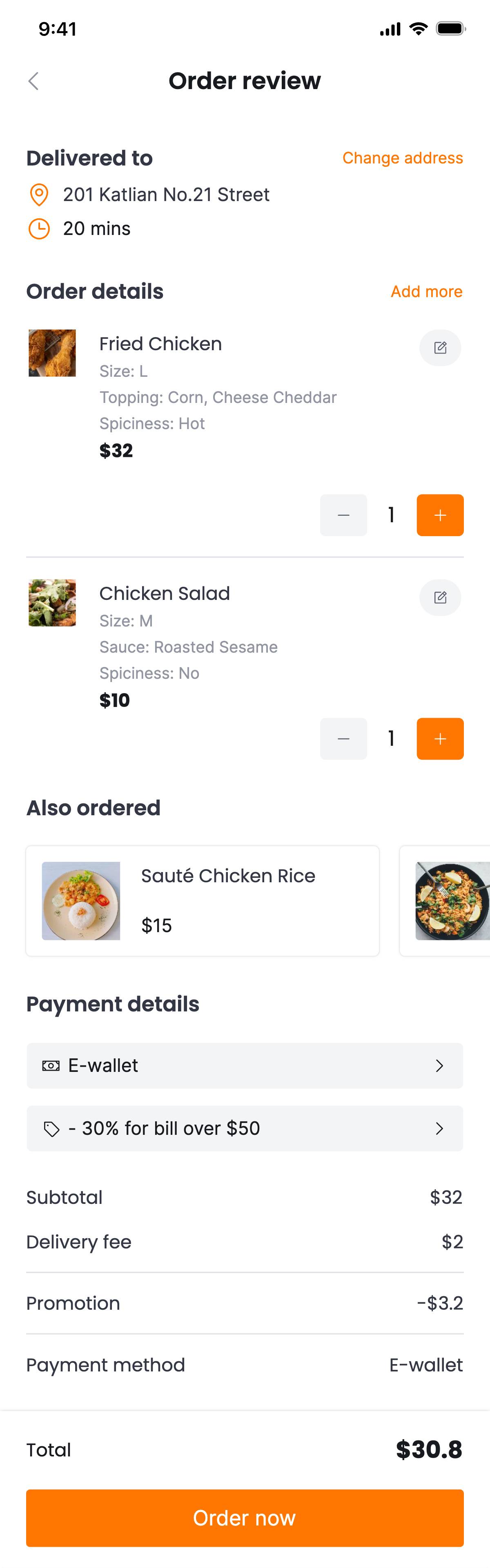Decrease Fried Chicken quantity

coord(343,515)
